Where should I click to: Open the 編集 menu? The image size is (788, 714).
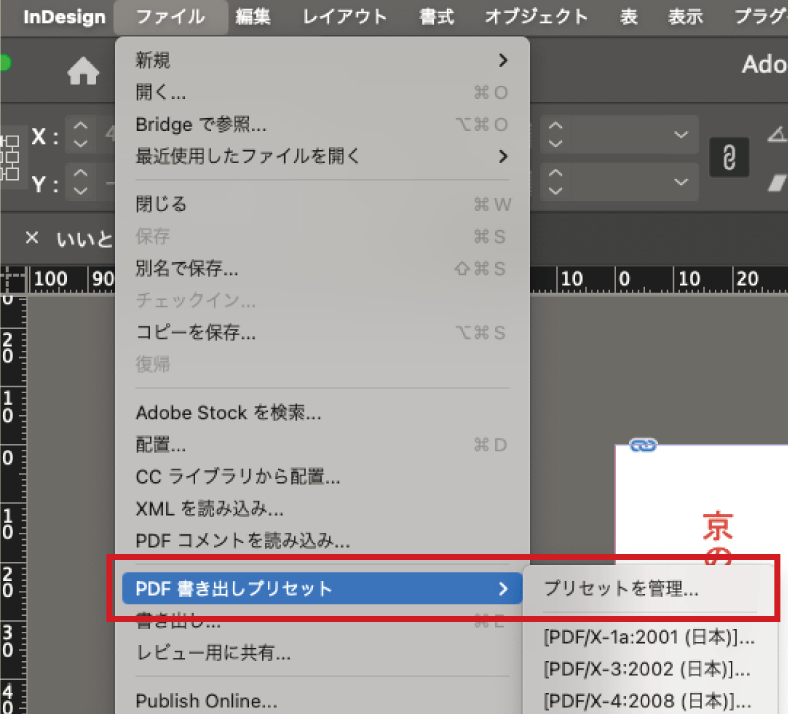pyautogui.click(x=253, y=17)
